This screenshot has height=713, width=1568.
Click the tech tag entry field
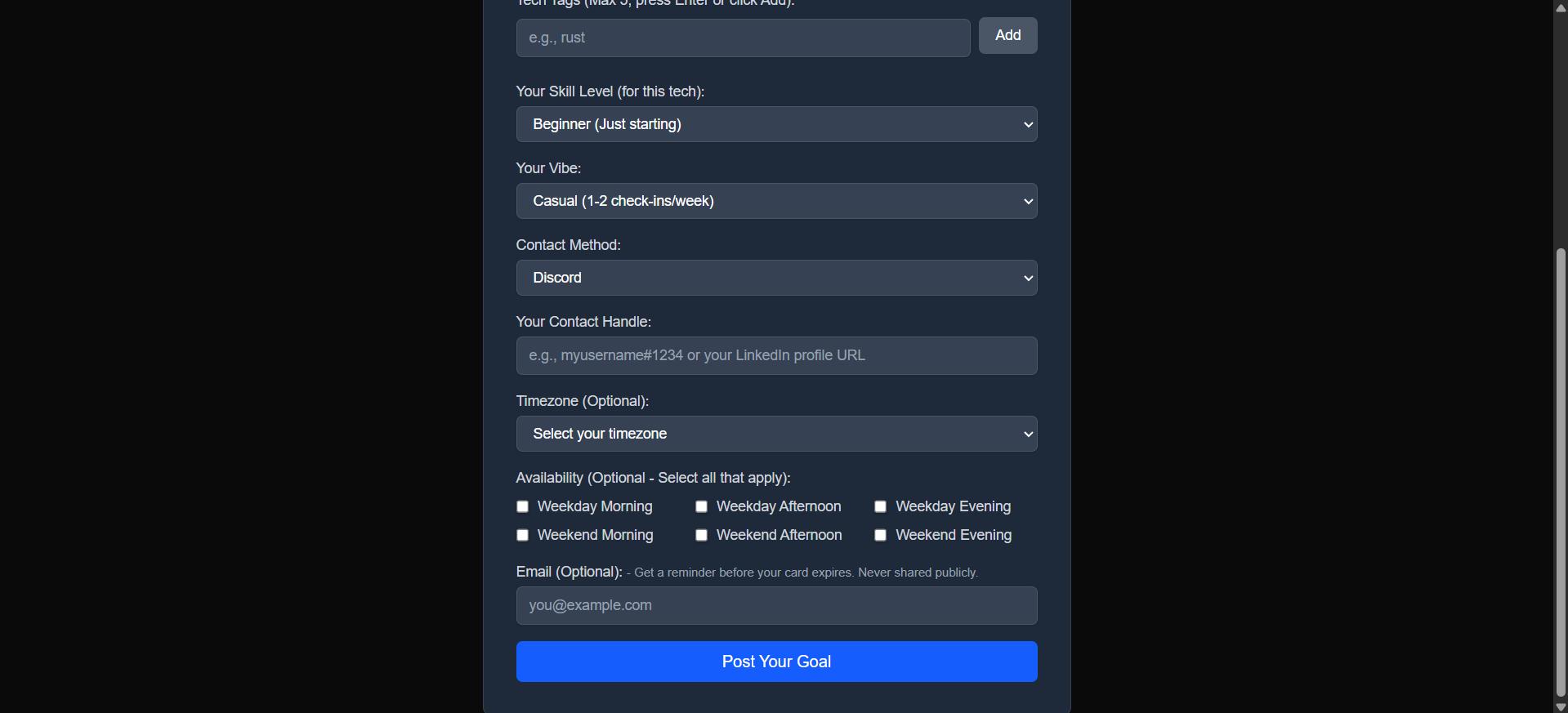[x=742, y=38]
